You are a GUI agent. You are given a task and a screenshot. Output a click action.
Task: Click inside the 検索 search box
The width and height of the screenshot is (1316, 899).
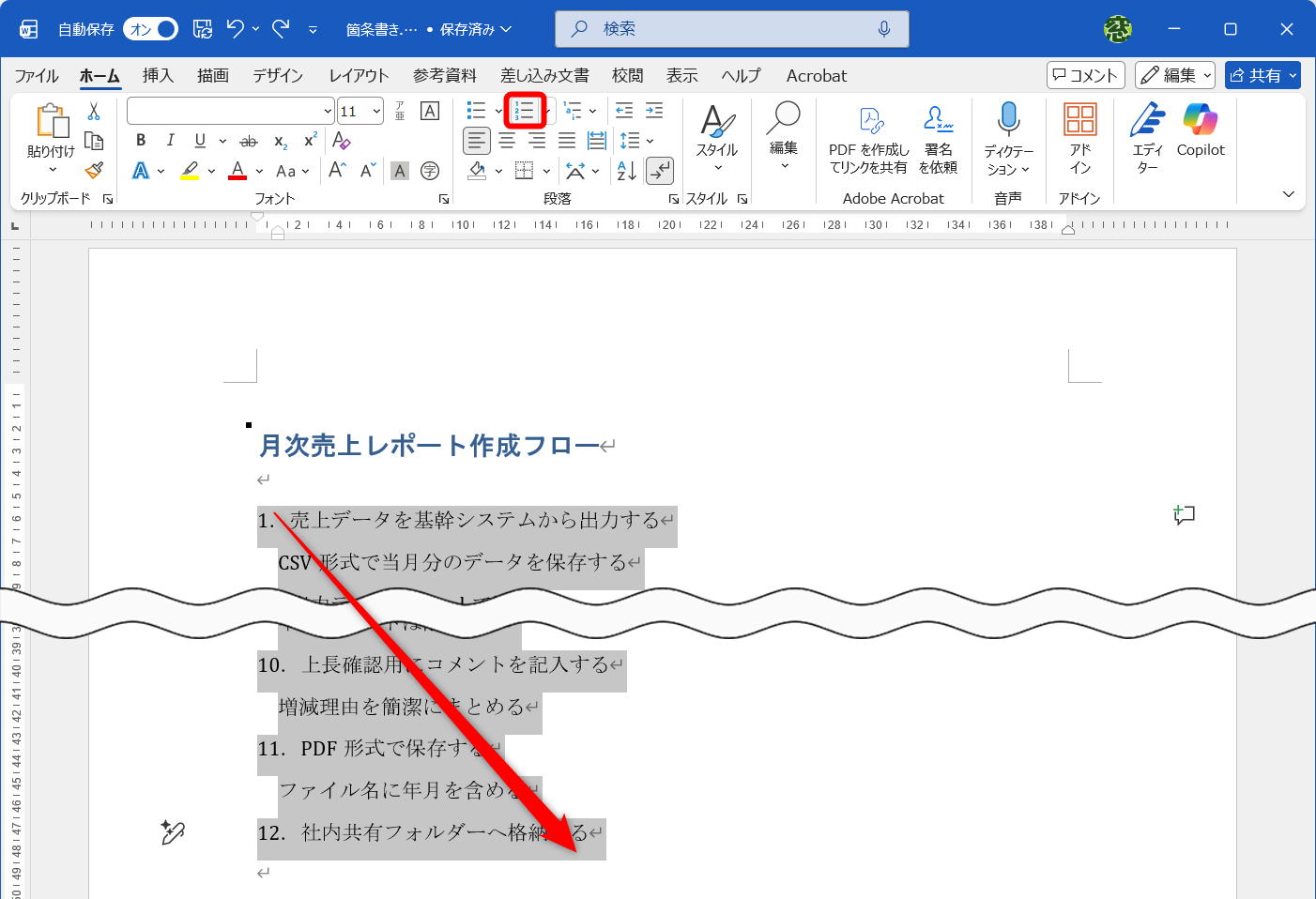pos(732,29)
